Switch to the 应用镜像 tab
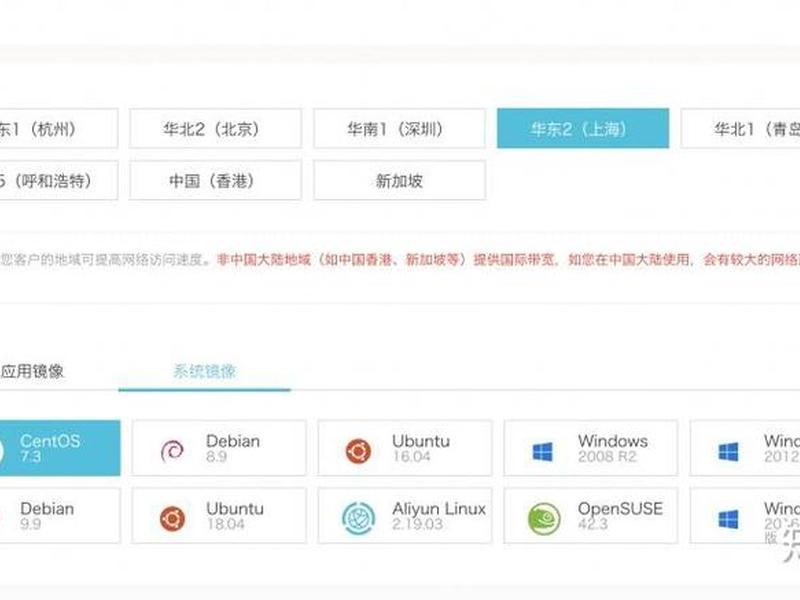Screen dimensions: 800x600 32,371
